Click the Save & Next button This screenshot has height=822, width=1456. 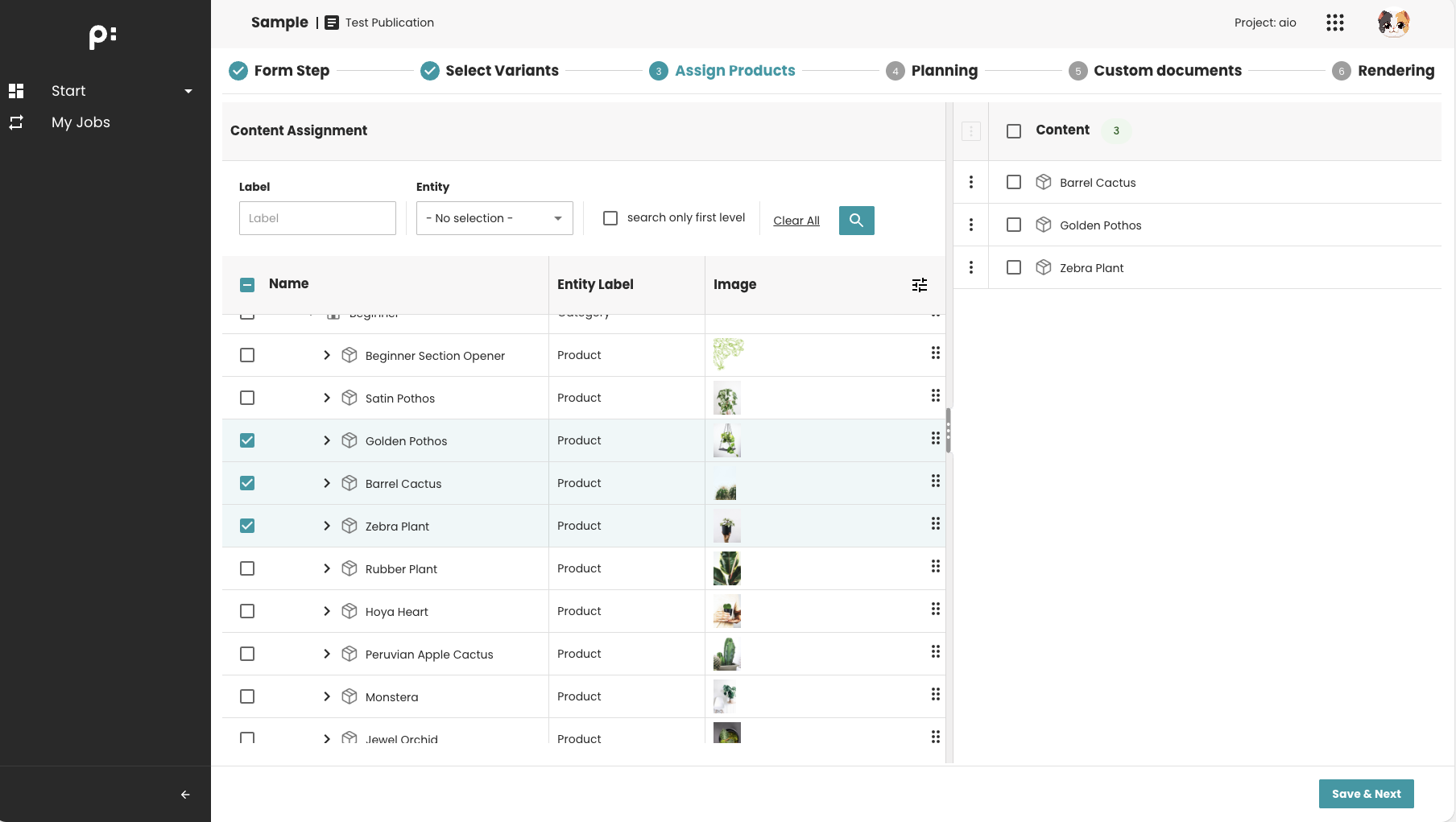coord(1365,793)
